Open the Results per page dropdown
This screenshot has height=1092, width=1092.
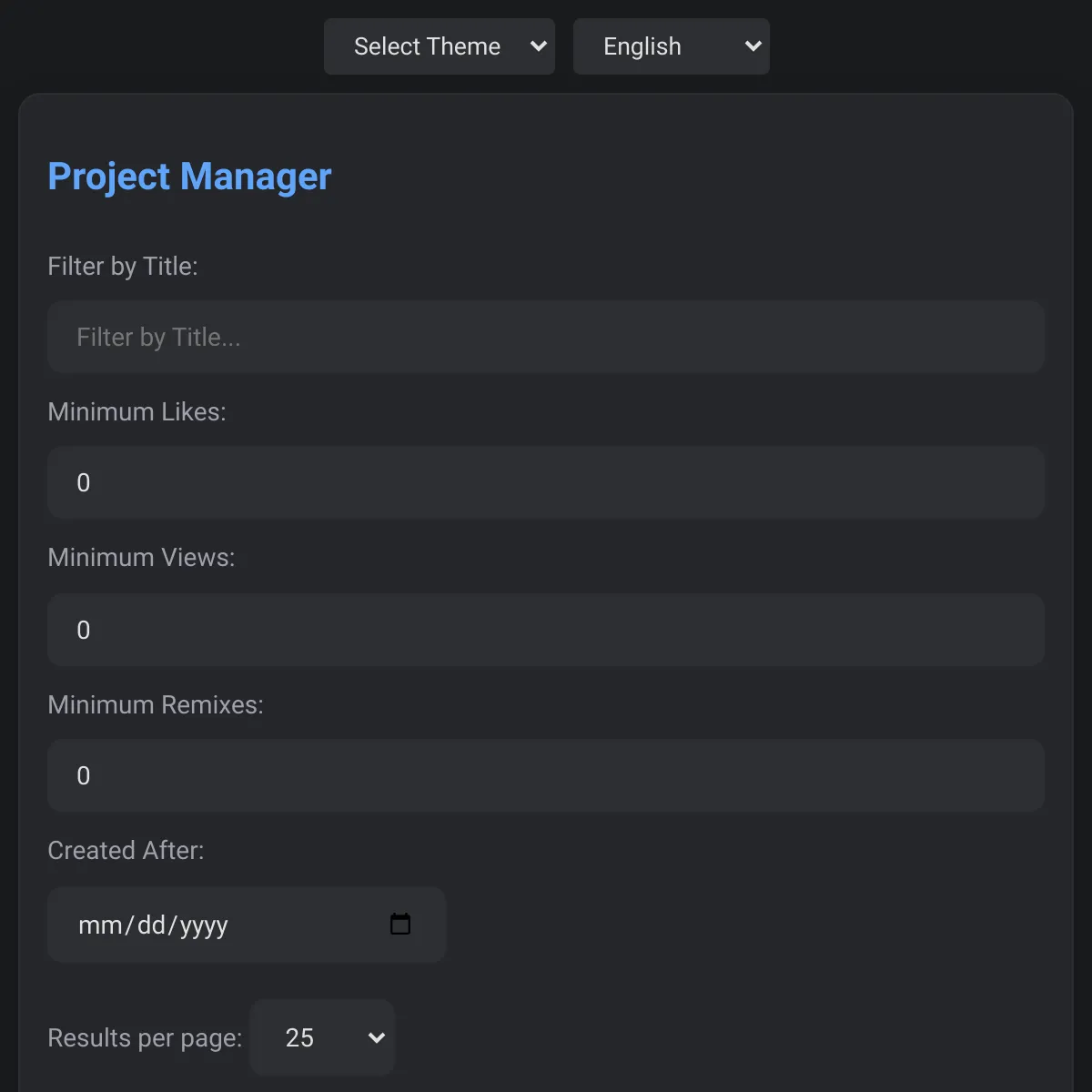322,1037
